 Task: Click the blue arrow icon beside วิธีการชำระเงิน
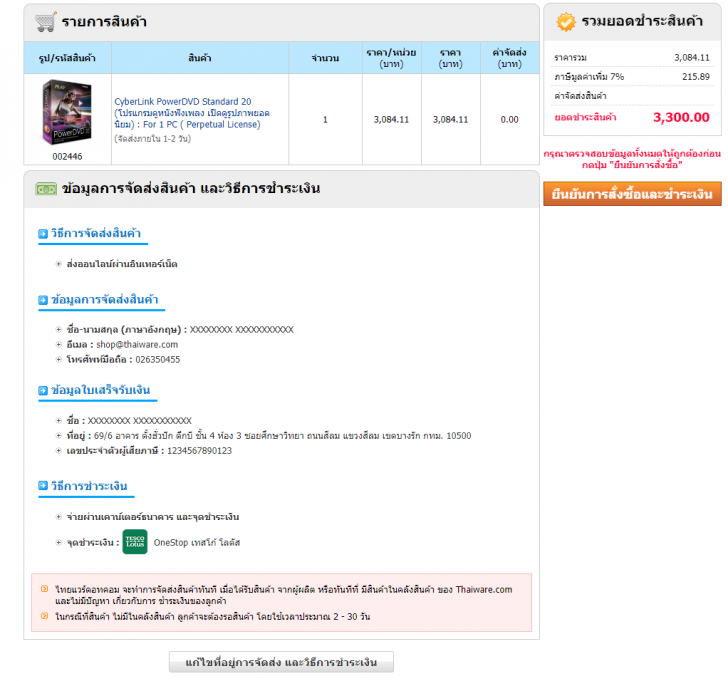click(x=43, y=486)
